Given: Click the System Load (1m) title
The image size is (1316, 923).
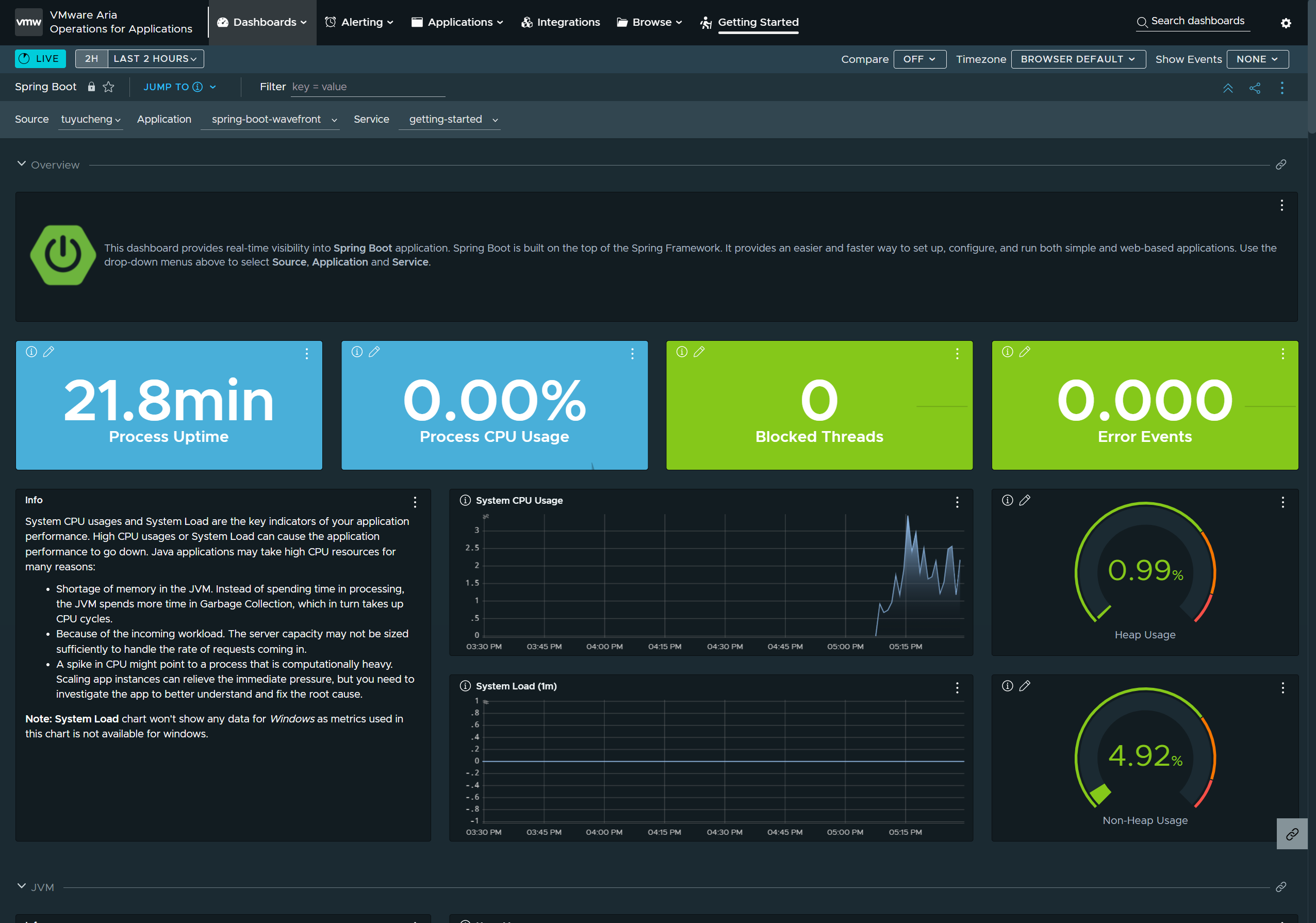Looking at the screenshot, I should click(516, 686).
